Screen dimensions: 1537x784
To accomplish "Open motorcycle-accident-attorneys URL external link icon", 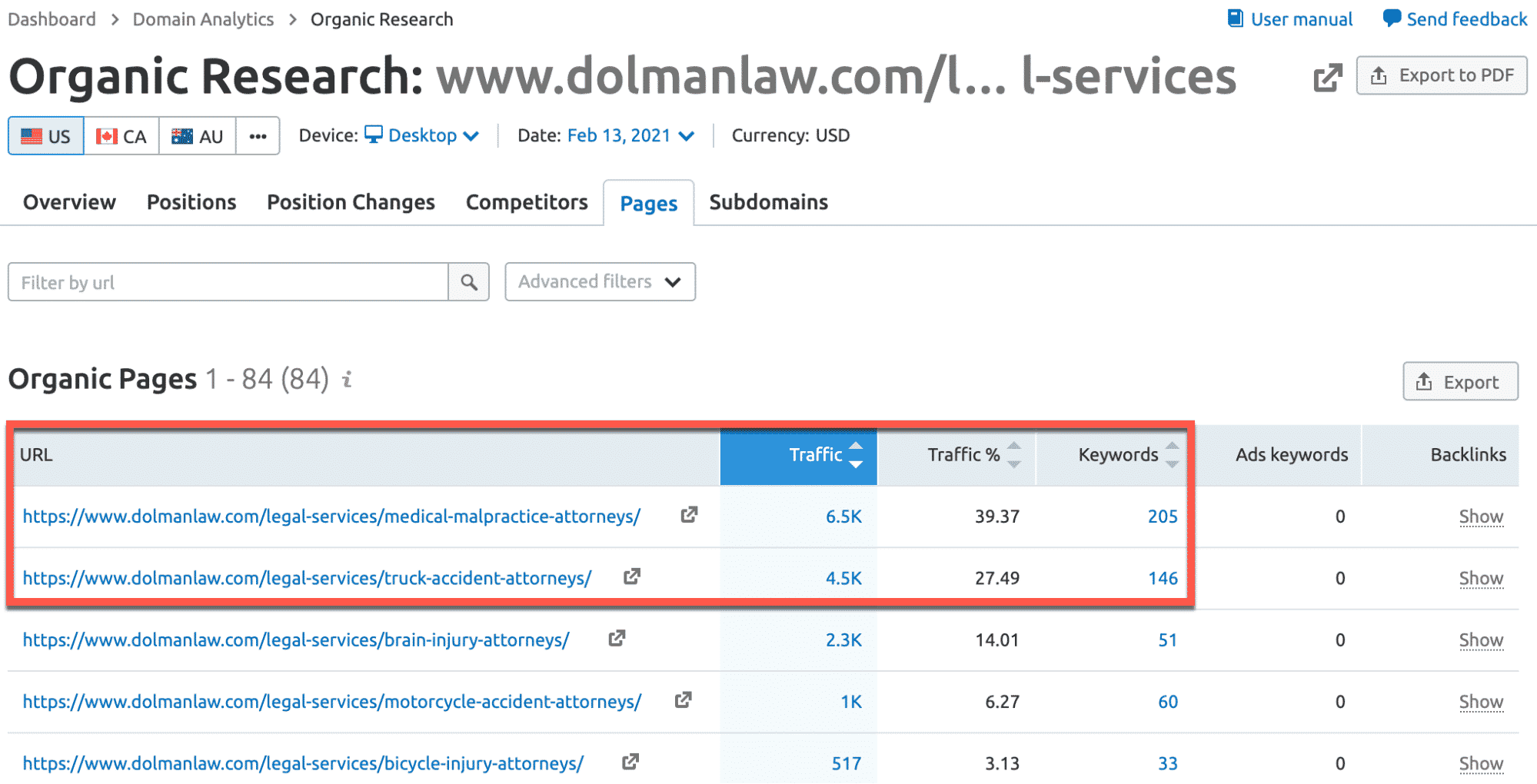I will point(683,700).
